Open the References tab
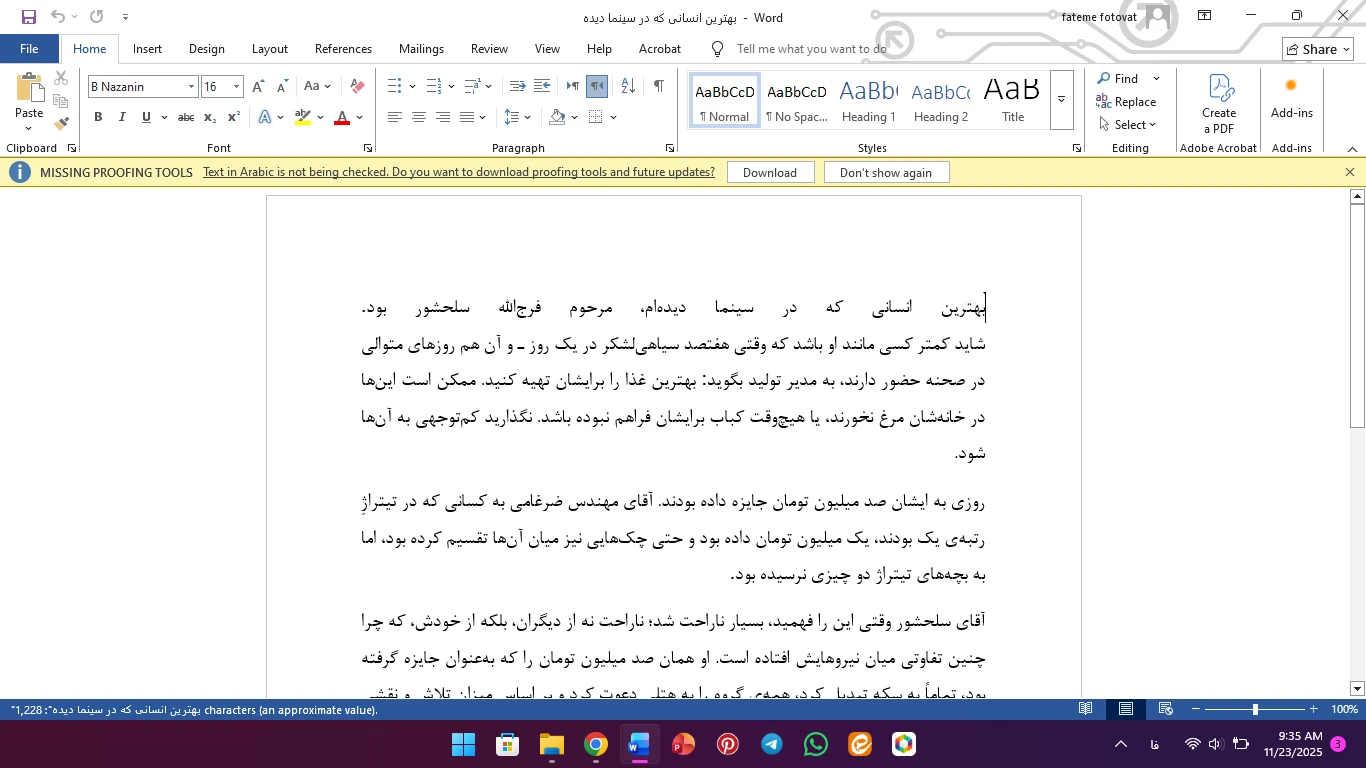The height and width of the screenshot is (768, 1366). [343, 49]
